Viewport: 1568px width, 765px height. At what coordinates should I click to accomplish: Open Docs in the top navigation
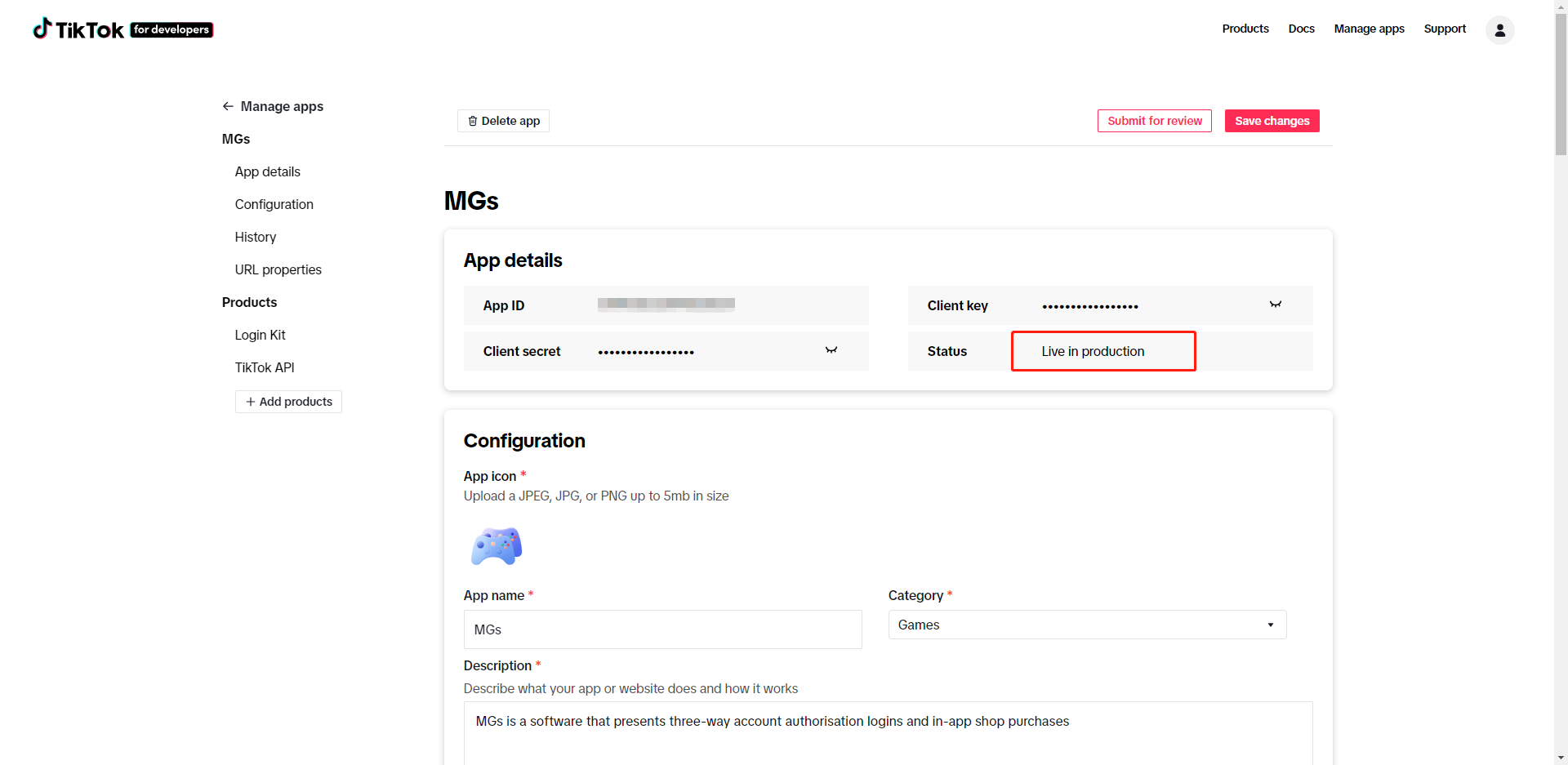tap(1301, 29)
